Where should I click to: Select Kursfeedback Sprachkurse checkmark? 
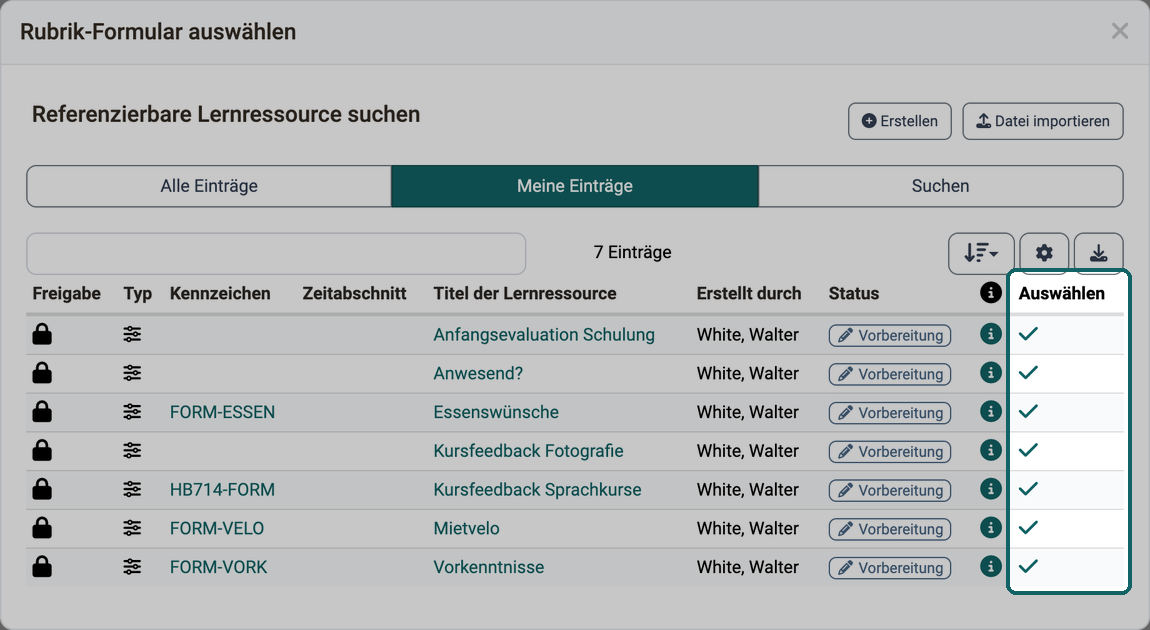[x=1028, y=488]
